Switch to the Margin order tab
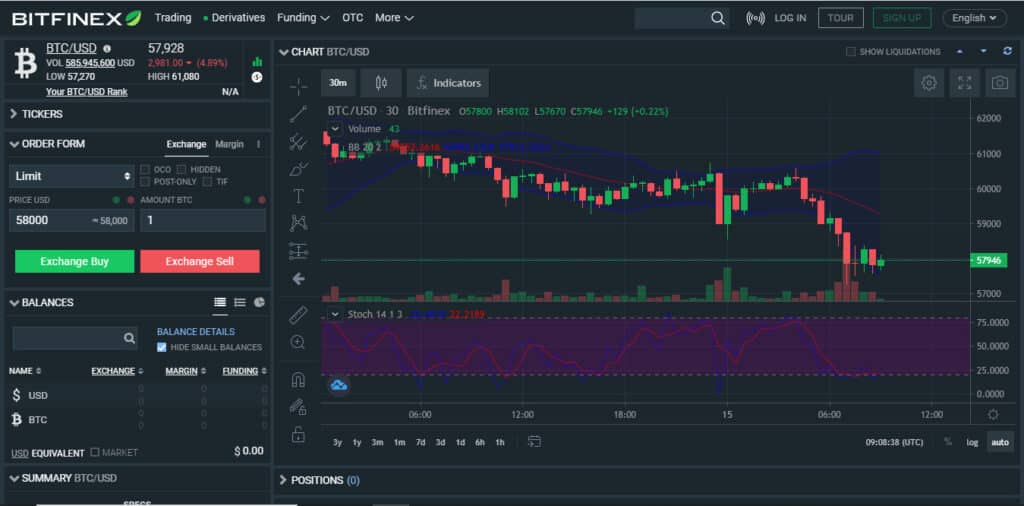The image size is (1024, 506). 229,144
